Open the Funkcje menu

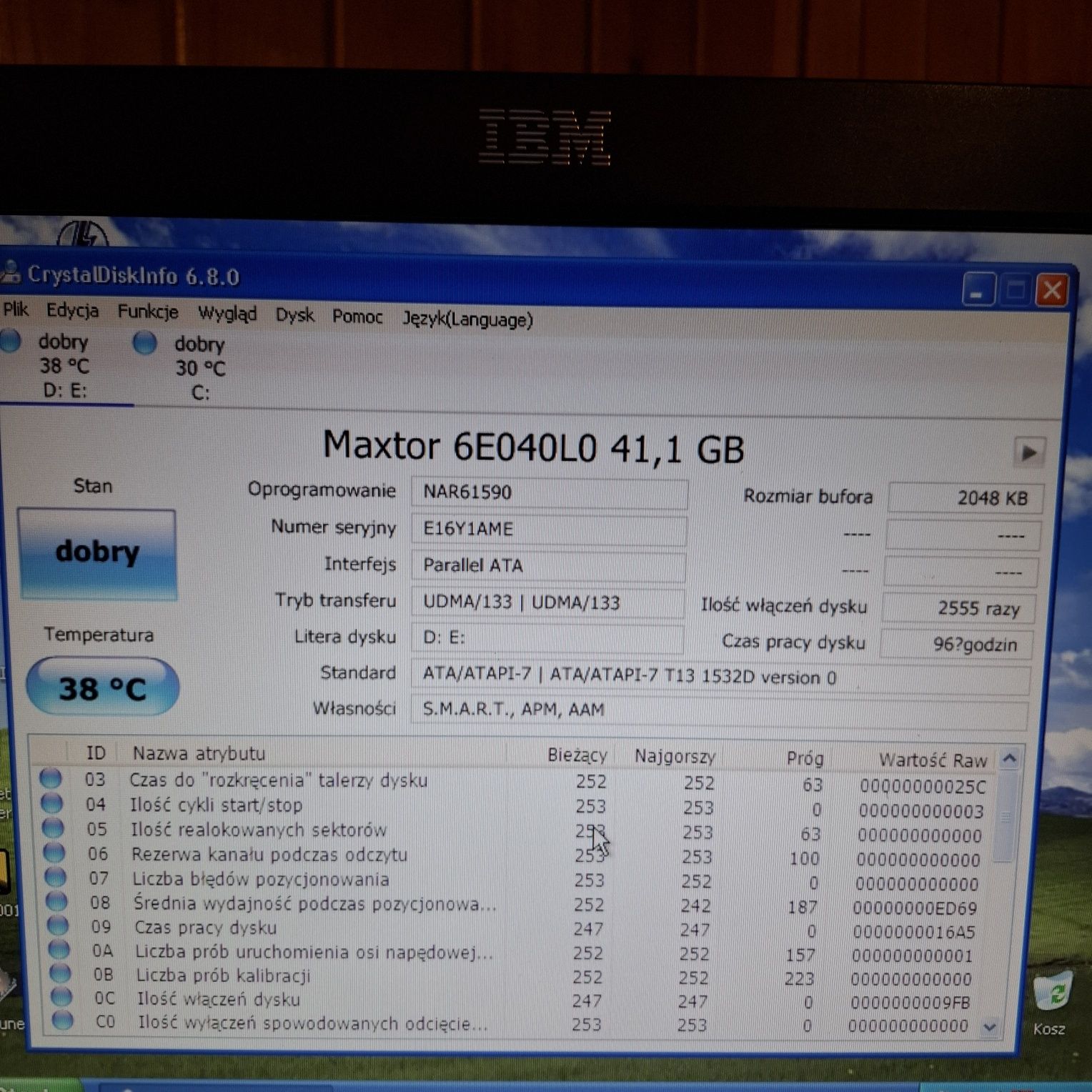(x=147, y=312)
